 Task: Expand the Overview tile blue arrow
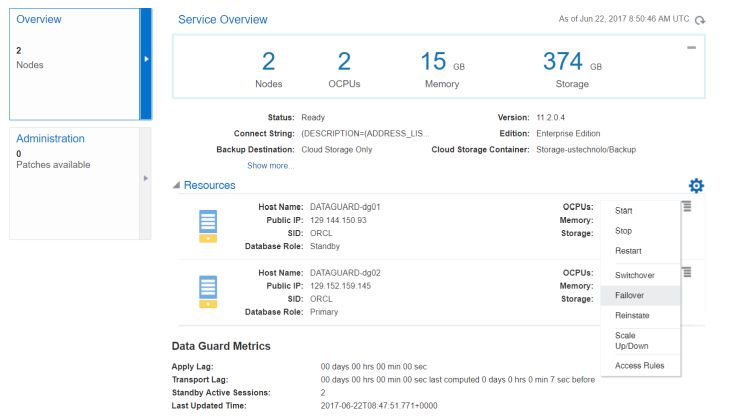tap(146, 60)
